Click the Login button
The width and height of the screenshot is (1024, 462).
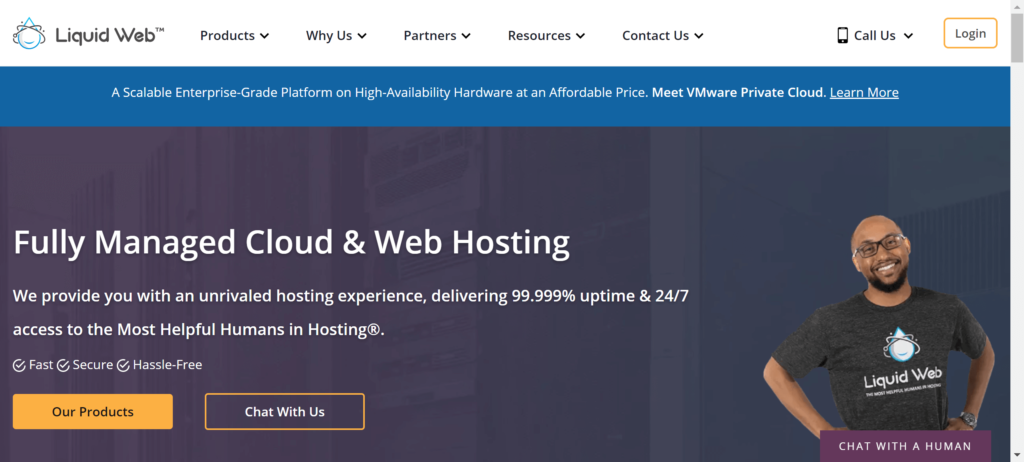tap(970, 33)
